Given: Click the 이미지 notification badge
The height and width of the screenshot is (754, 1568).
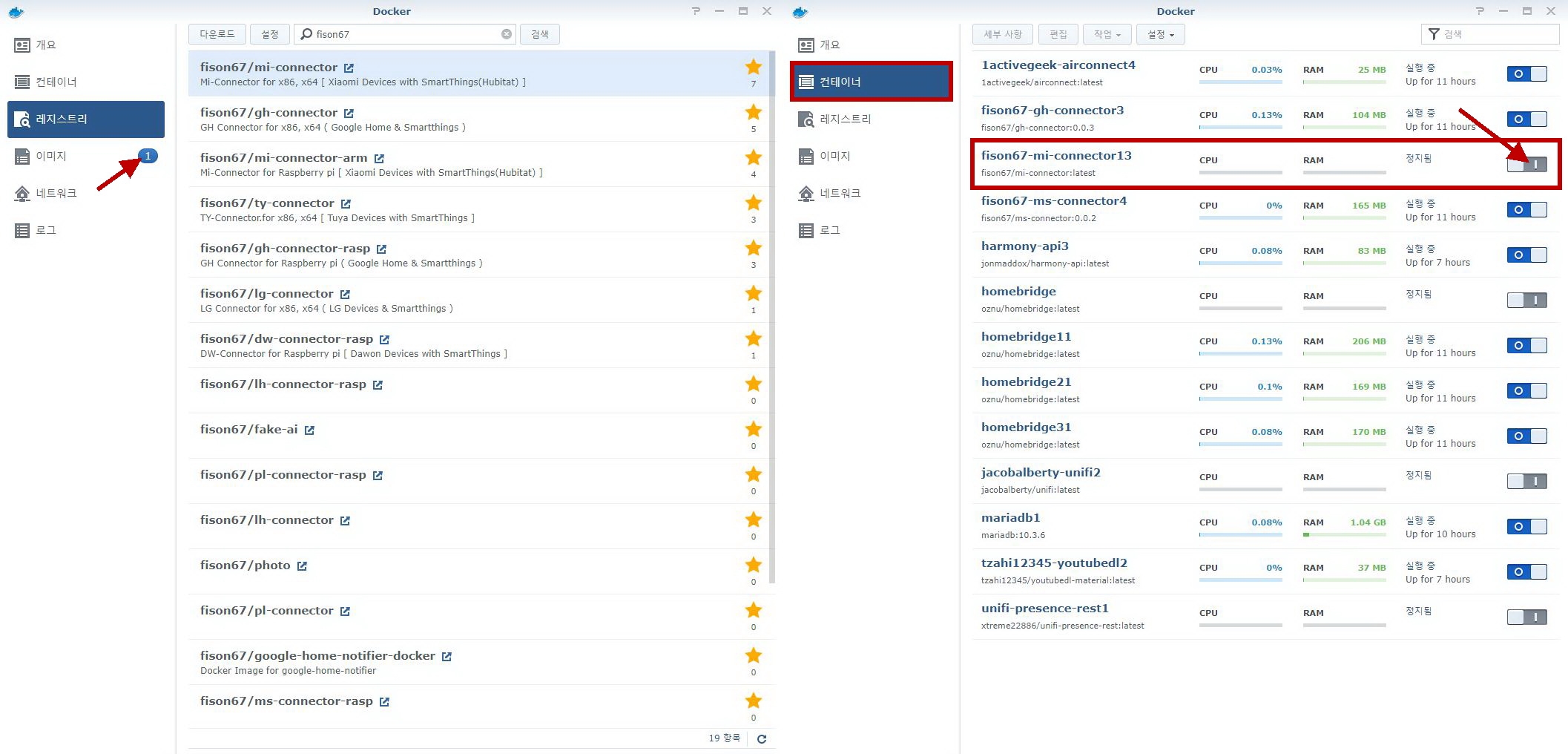Looking at the screenshot, I should point(148,156).
